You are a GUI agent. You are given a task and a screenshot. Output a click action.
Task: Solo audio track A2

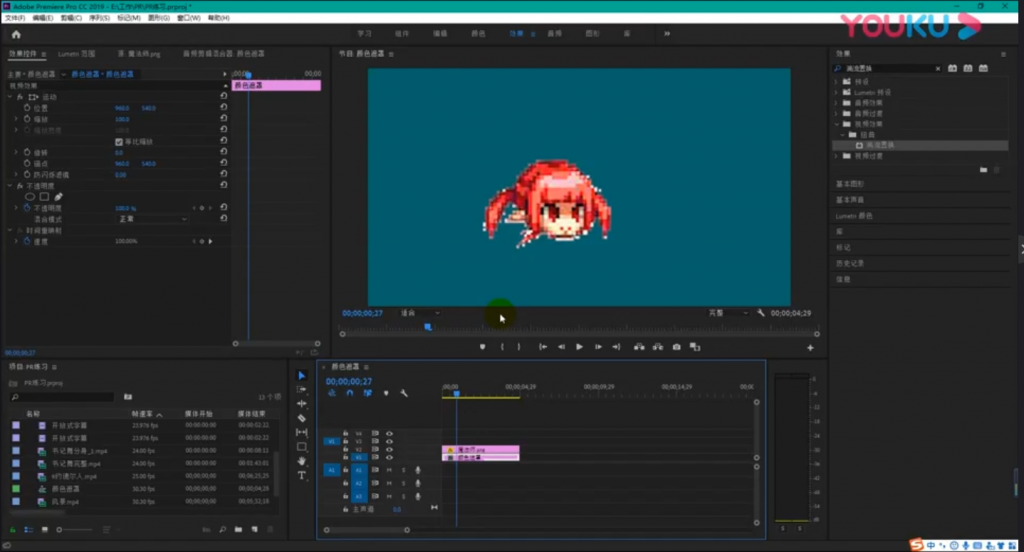[x=404, y=483]
